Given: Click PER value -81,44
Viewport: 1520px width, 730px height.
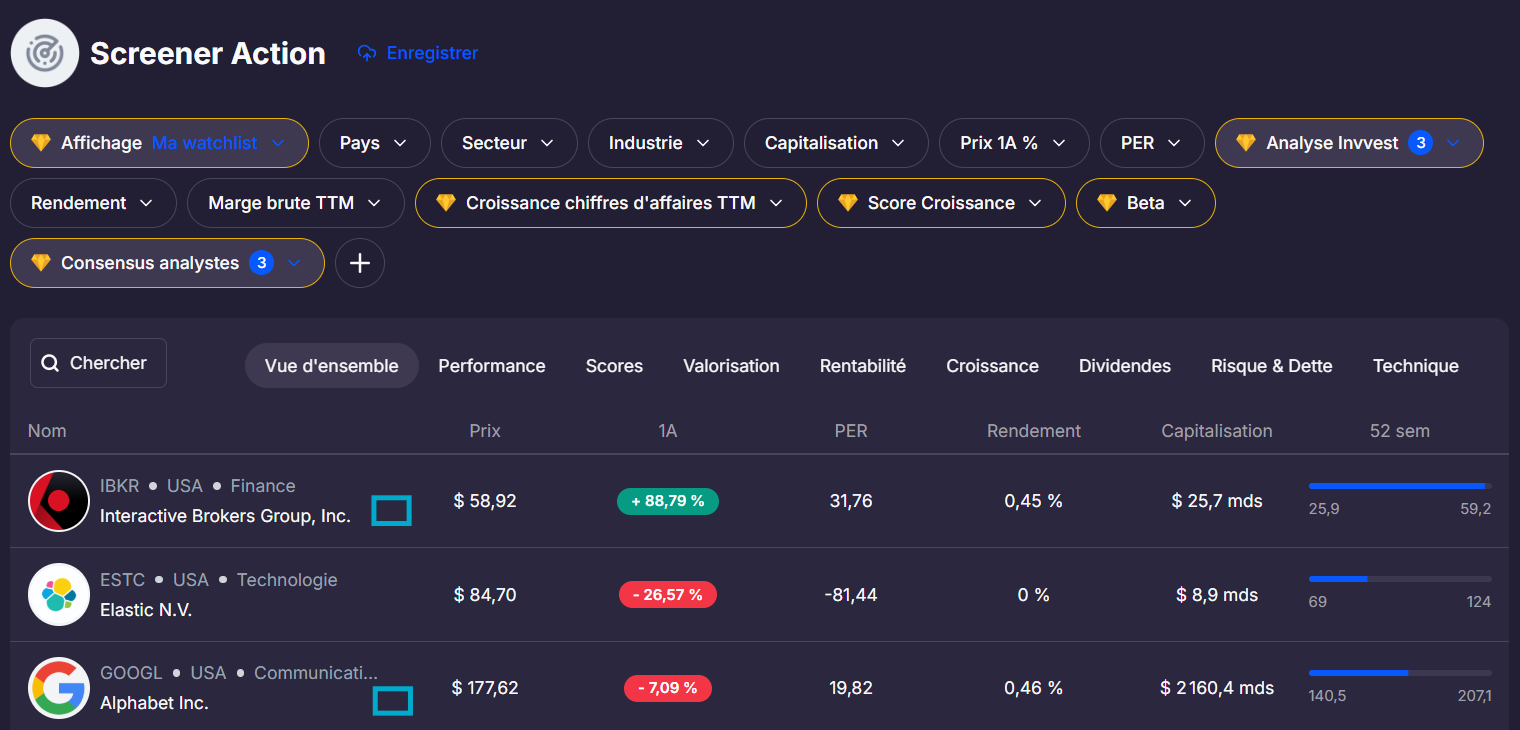Looking at the screenshot, I should coord(851,595).
